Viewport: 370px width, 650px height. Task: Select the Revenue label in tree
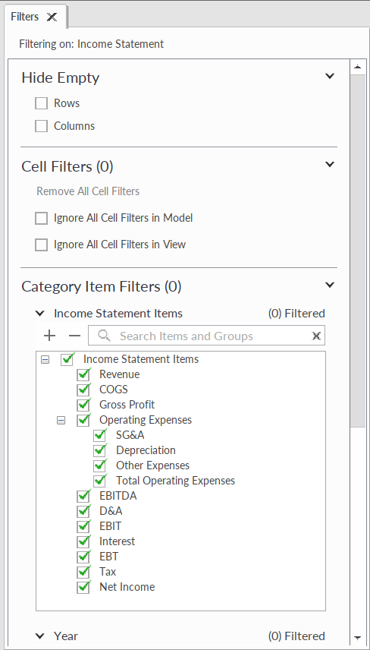(x=119, y=374)
